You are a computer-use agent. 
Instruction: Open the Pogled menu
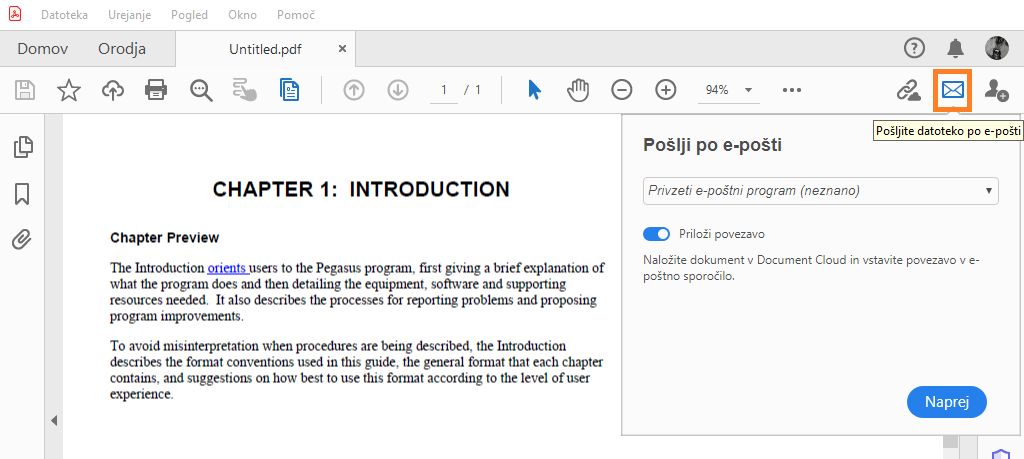[x=189, y=14]
